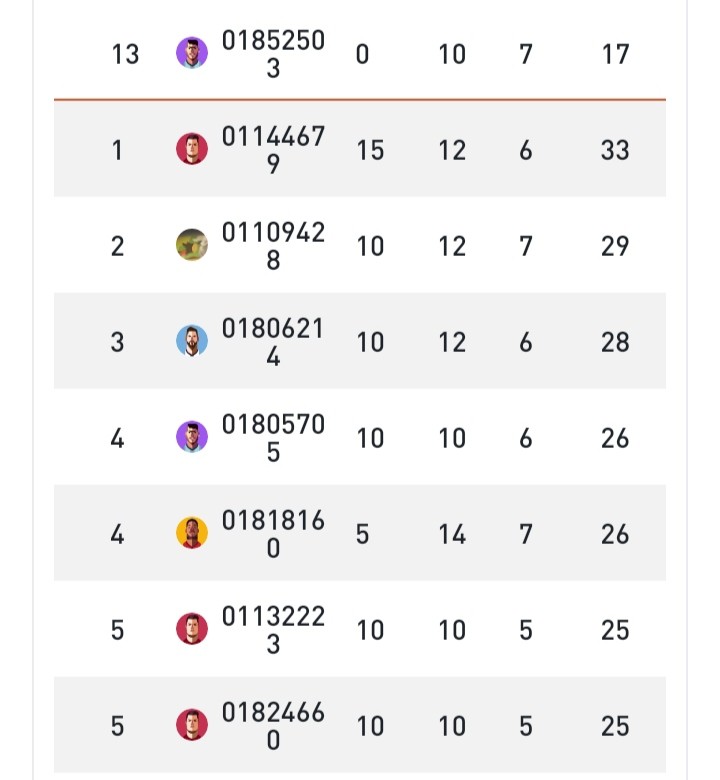The height and width of the screenshot is (780, 720).
Task: Click avatar icon beside ID 01144679
Action: point(192,149)
